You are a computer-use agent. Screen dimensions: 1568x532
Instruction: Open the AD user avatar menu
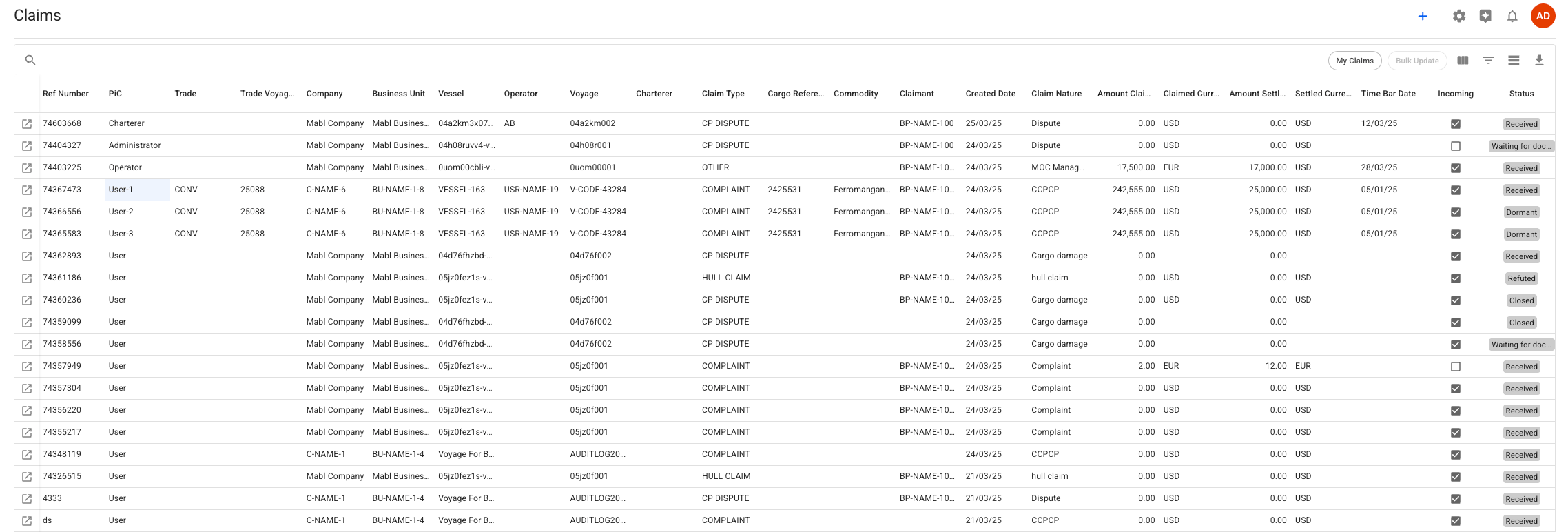click(1543, 16)
